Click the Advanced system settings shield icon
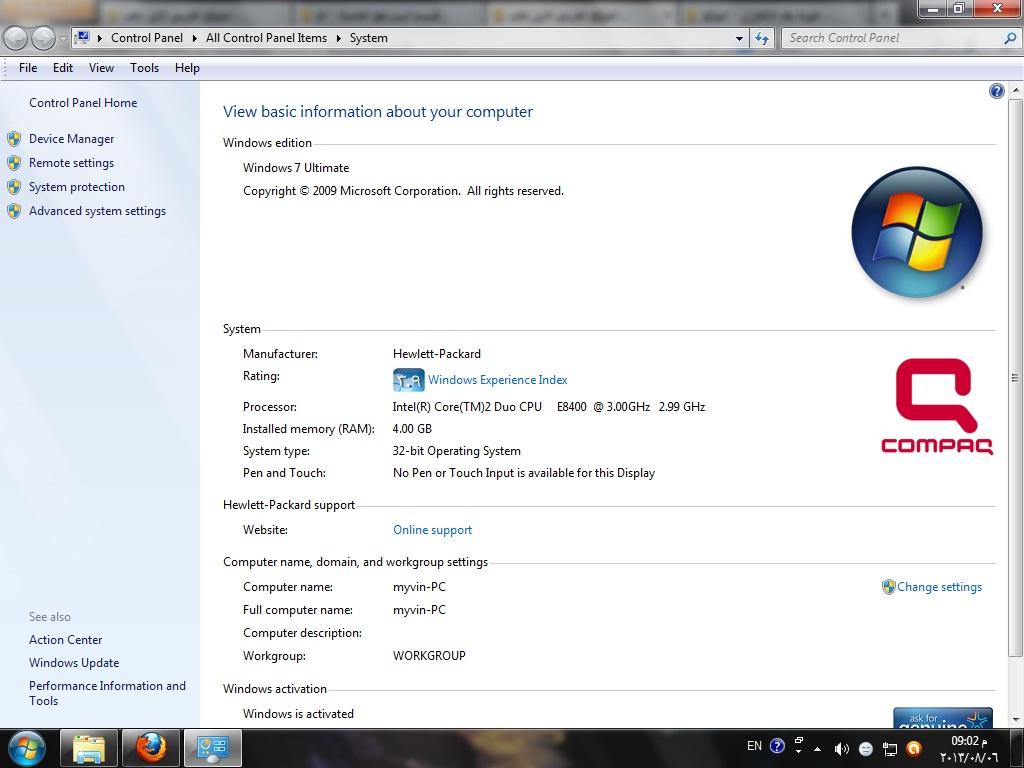Image resolution: width=1024 pixels, height=768 pixels. coord(14,212)
